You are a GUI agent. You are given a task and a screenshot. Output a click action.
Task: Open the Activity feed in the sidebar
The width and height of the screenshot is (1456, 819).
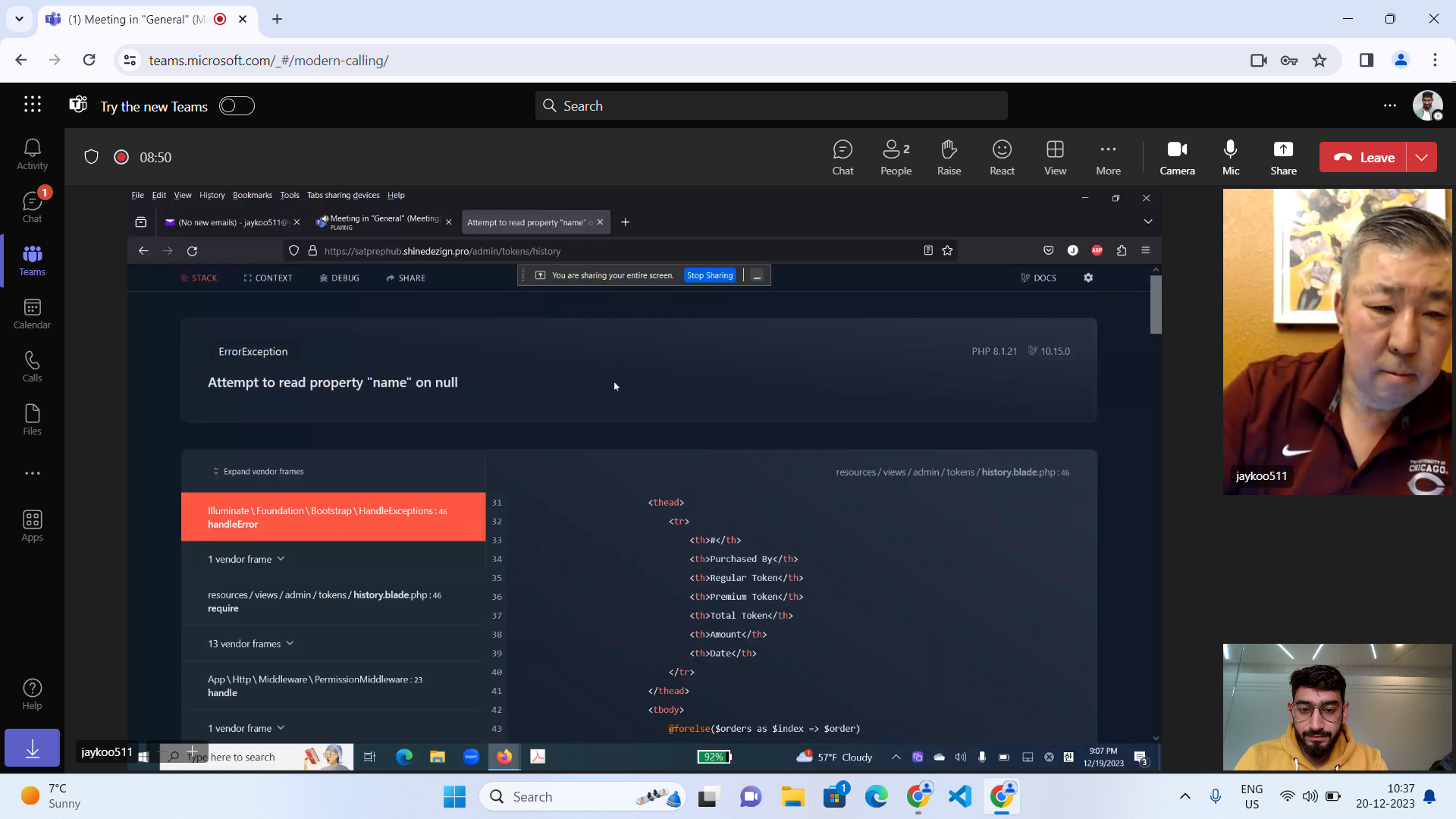coord(32,154)
